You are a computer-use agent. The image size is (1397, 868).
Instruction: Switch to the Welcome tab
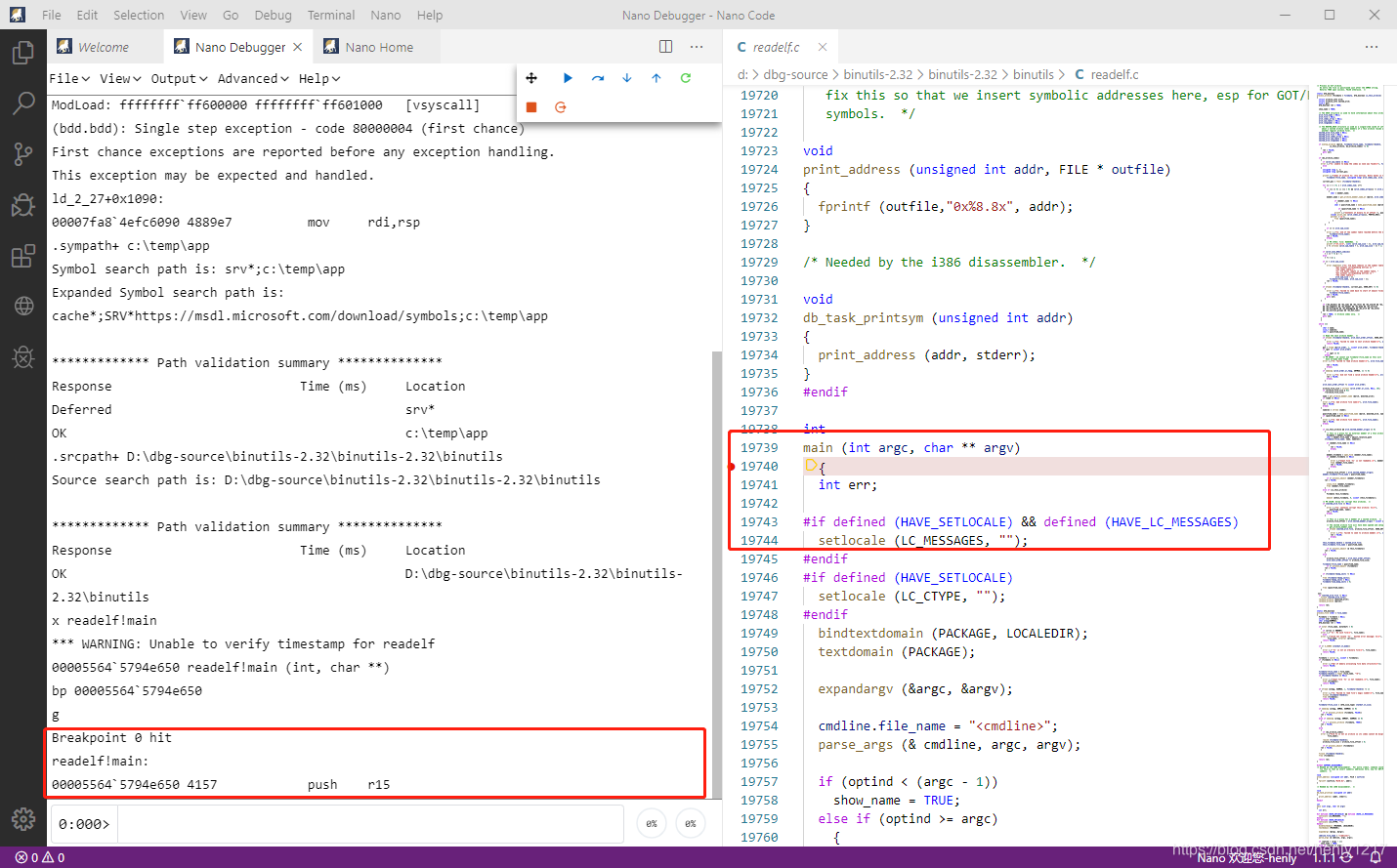(105, 47)
